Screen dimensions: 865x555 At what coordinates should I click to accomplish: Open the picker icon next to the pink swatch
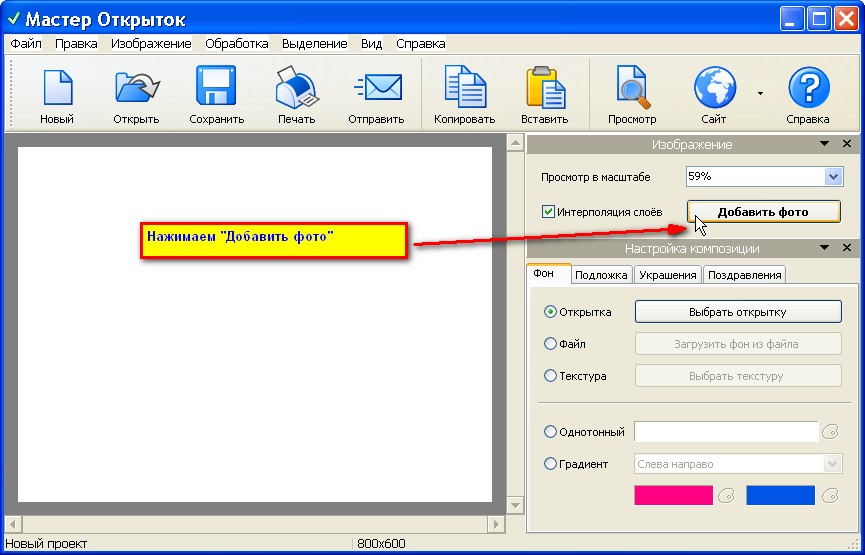tap(727, 495)
